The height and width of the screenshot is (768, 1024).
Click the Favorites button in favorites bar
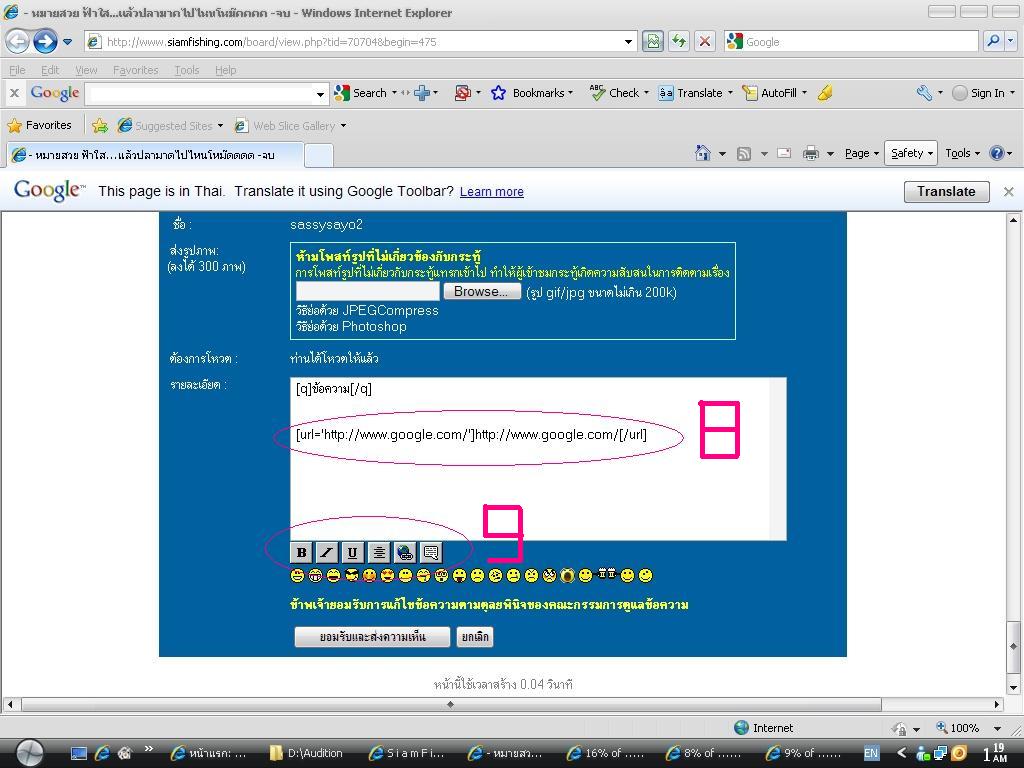coord(39,125)
